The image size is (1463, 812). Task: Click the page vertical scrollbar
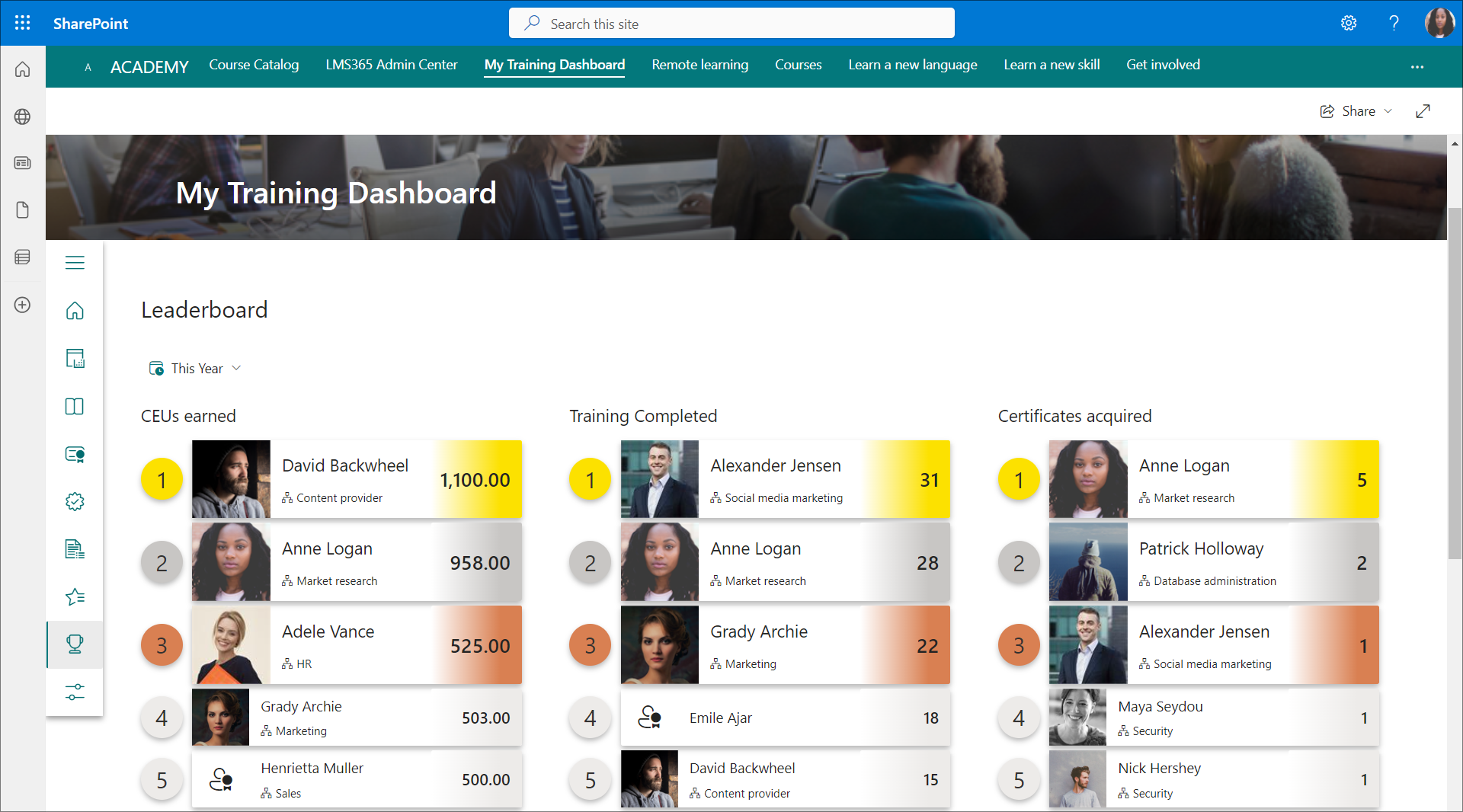tap(1455, 381)
